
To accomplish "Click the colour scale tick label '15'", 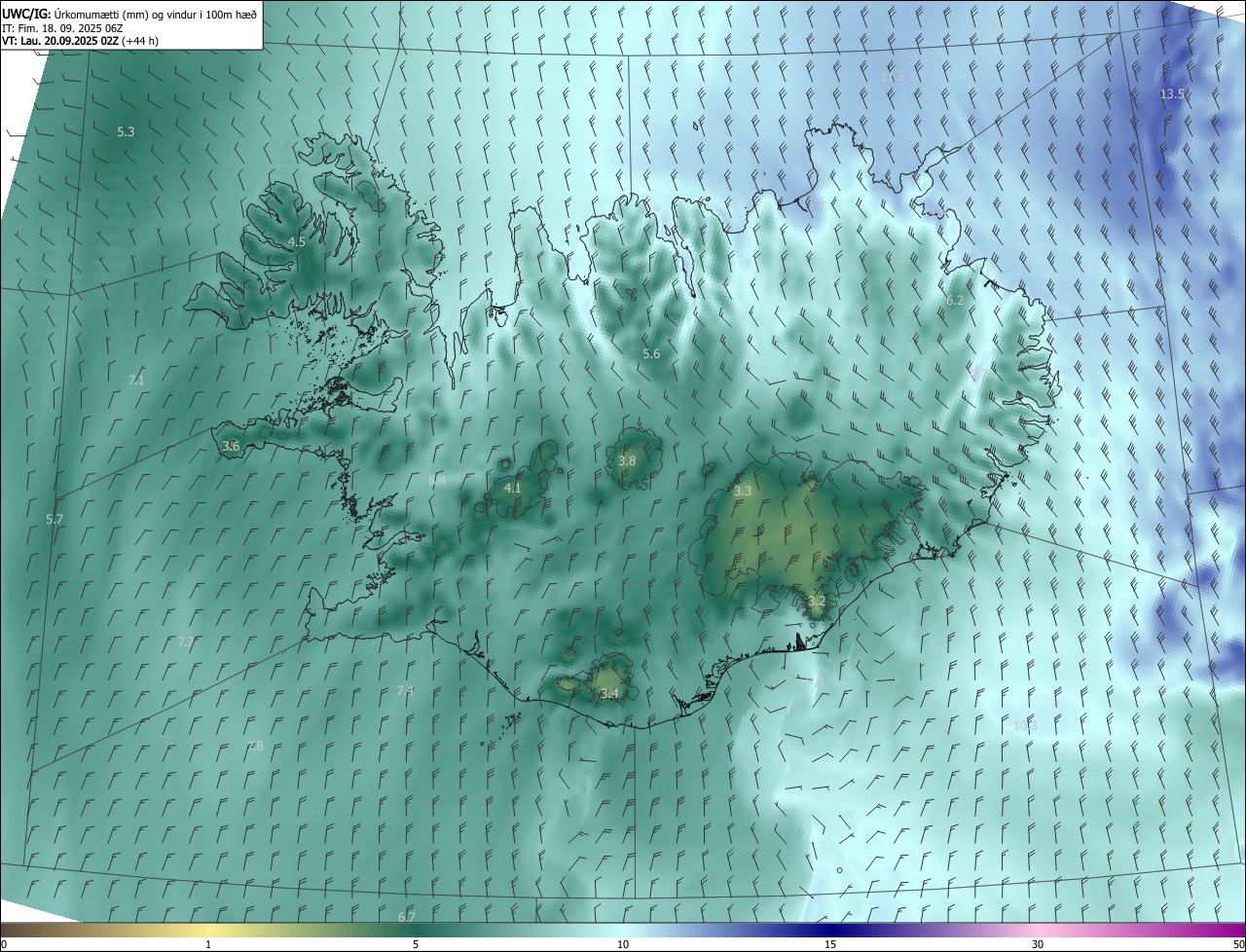I will [830, 944].
